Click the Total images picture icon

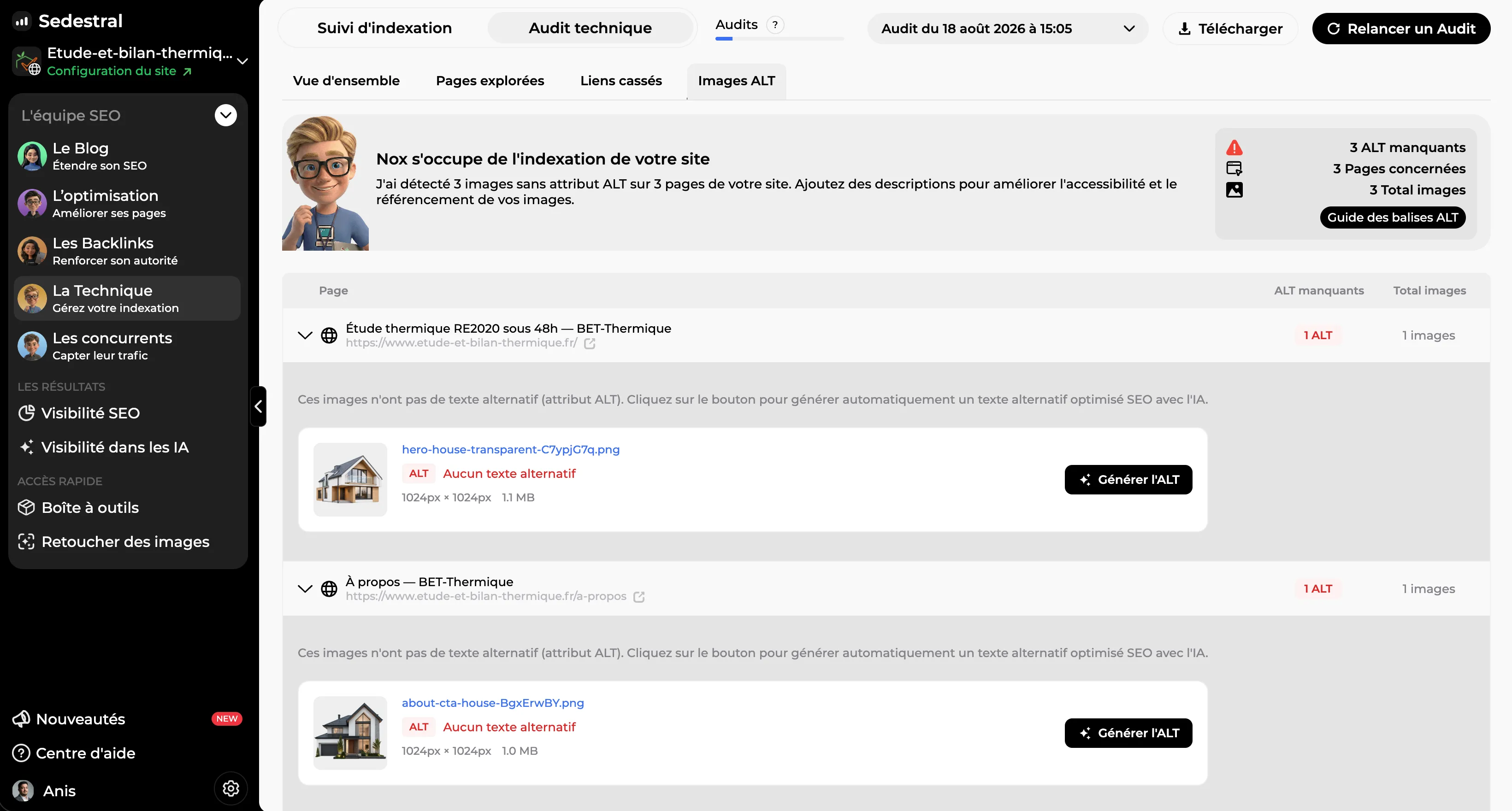pos(1234,189)
